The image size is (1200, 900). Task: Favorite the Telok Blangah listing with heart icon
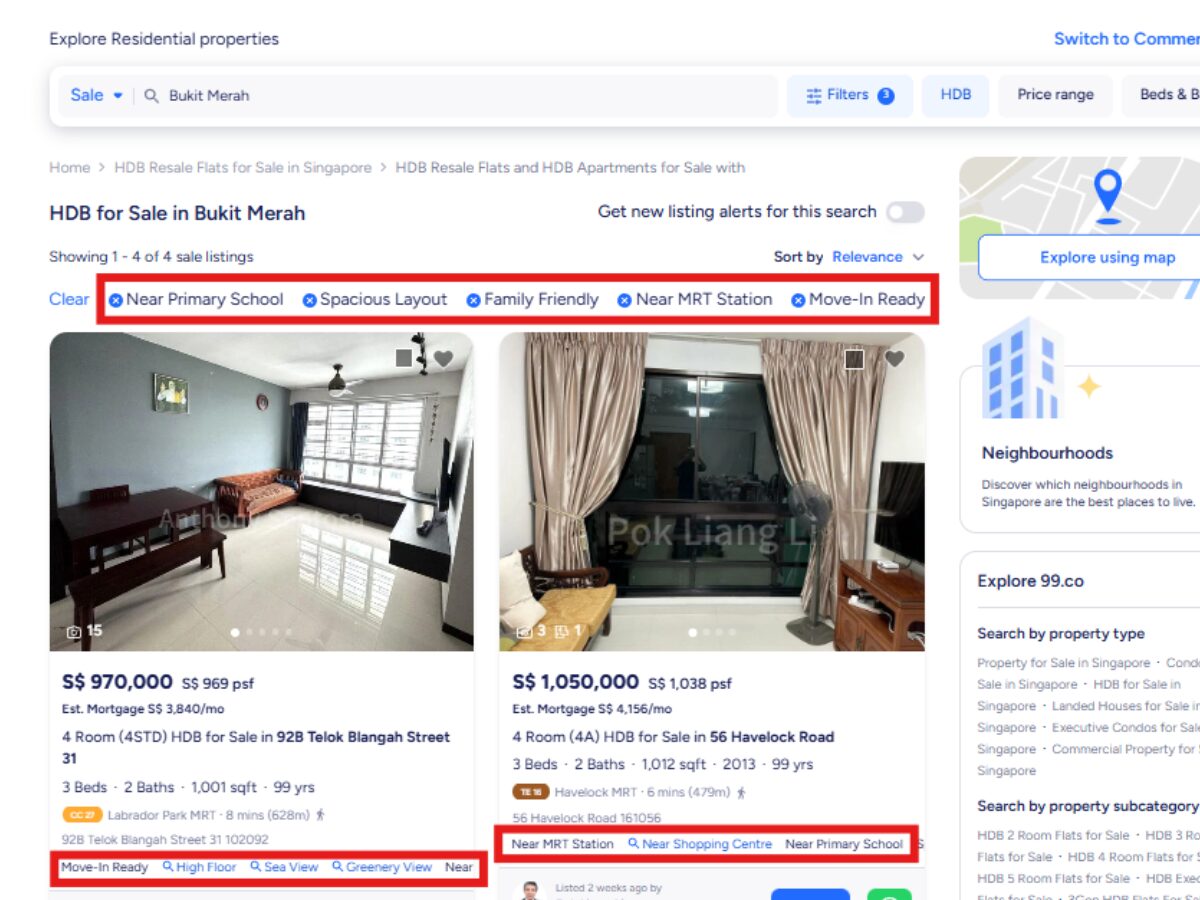(443, 358)
